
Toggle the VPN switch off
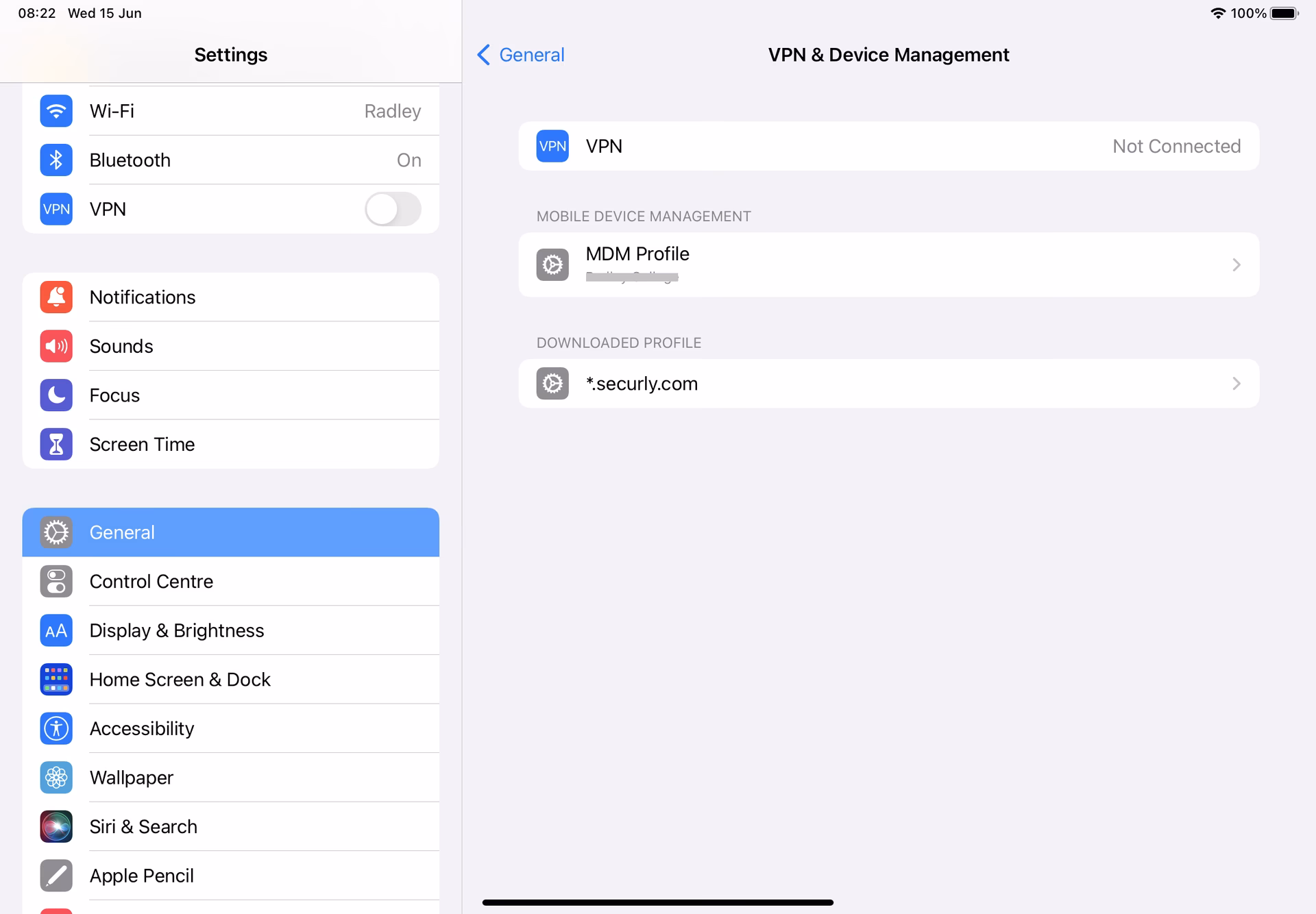[393, 209]
